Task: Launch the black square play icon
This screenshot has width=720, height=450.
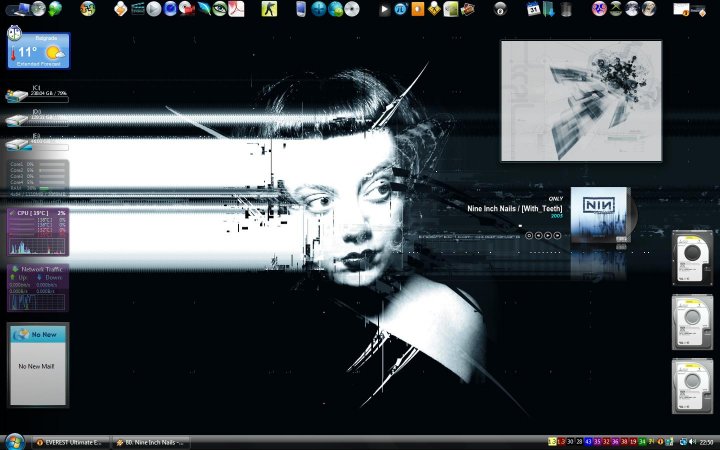Action: (x=384, y=9)
